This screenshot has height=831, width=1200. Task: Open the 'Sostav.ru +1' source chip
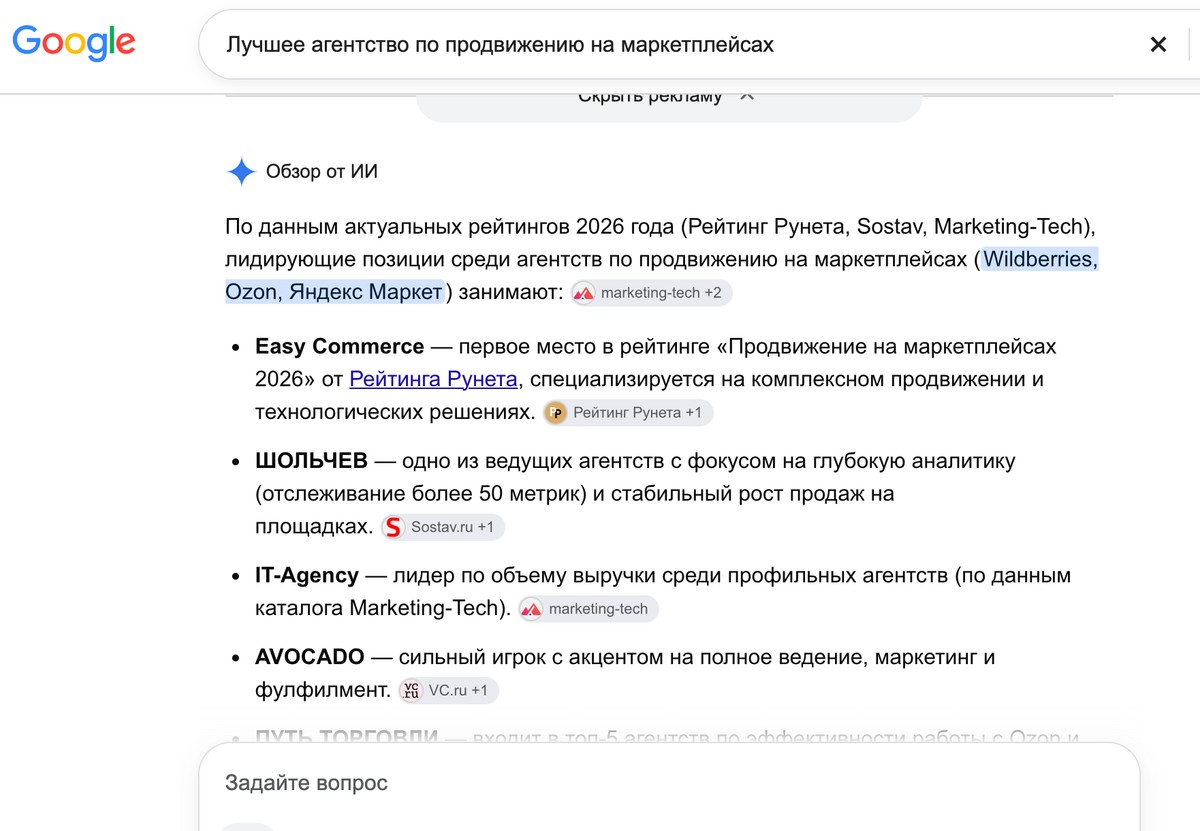tap(443, 527)
